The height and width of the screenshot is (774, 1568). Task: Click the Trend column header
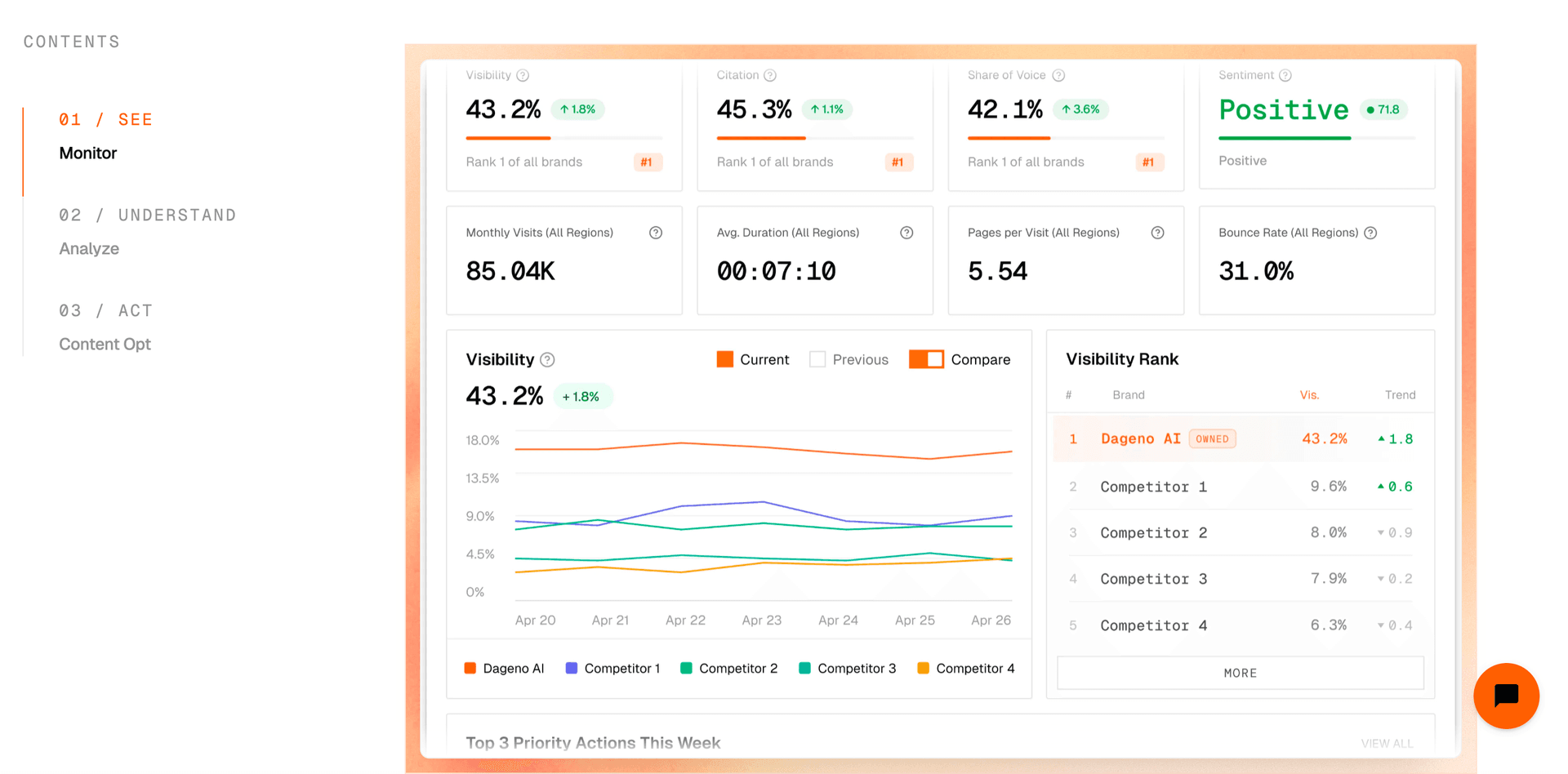pos(1400,394)
